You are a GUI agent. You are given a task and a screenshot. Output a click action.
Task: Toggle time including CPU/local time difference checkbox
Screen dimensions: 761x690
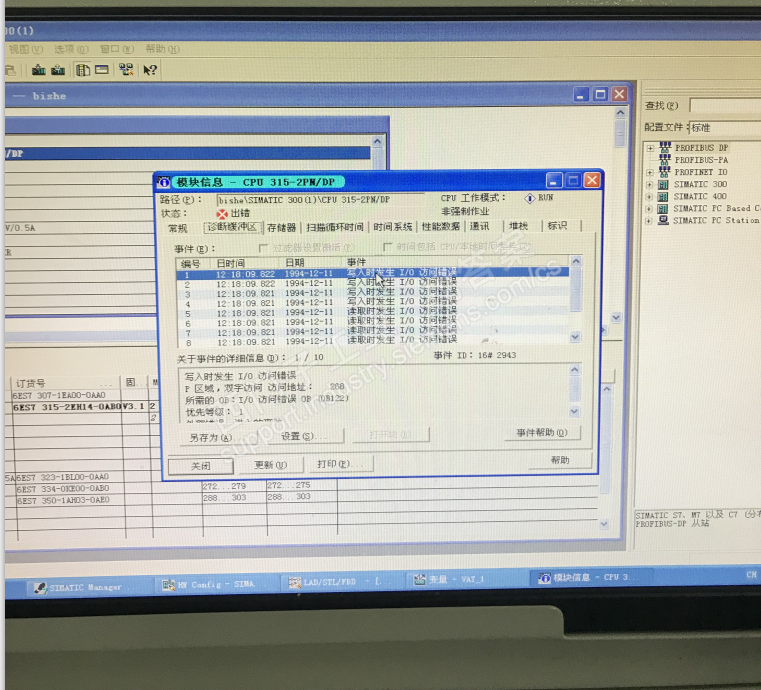point(387,247)
